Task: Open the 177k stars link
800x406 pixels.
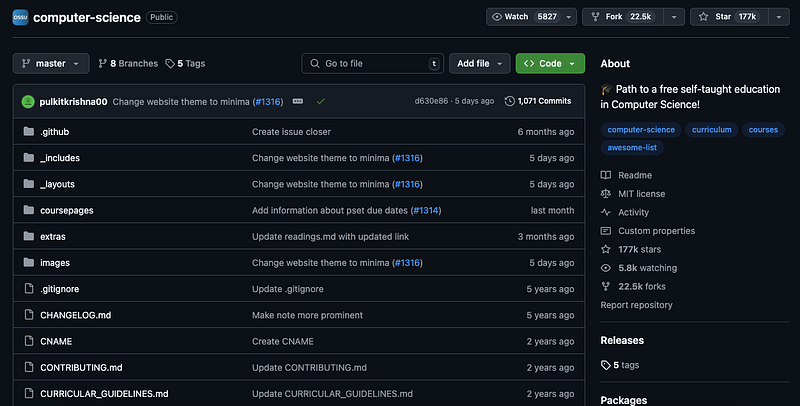Action: click(640, 249)
